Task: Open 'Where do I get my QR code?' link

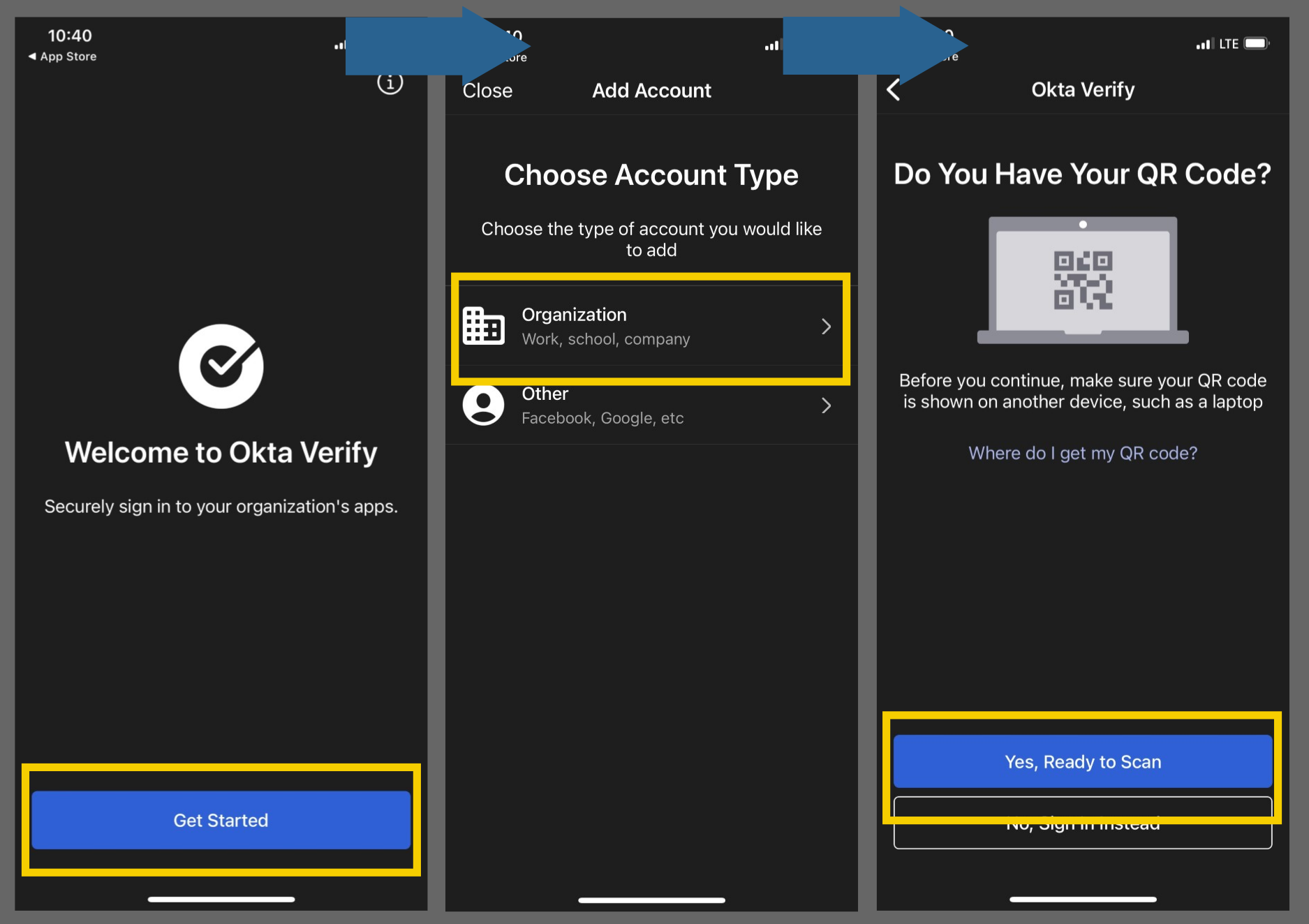Action: click(1083, 453)
